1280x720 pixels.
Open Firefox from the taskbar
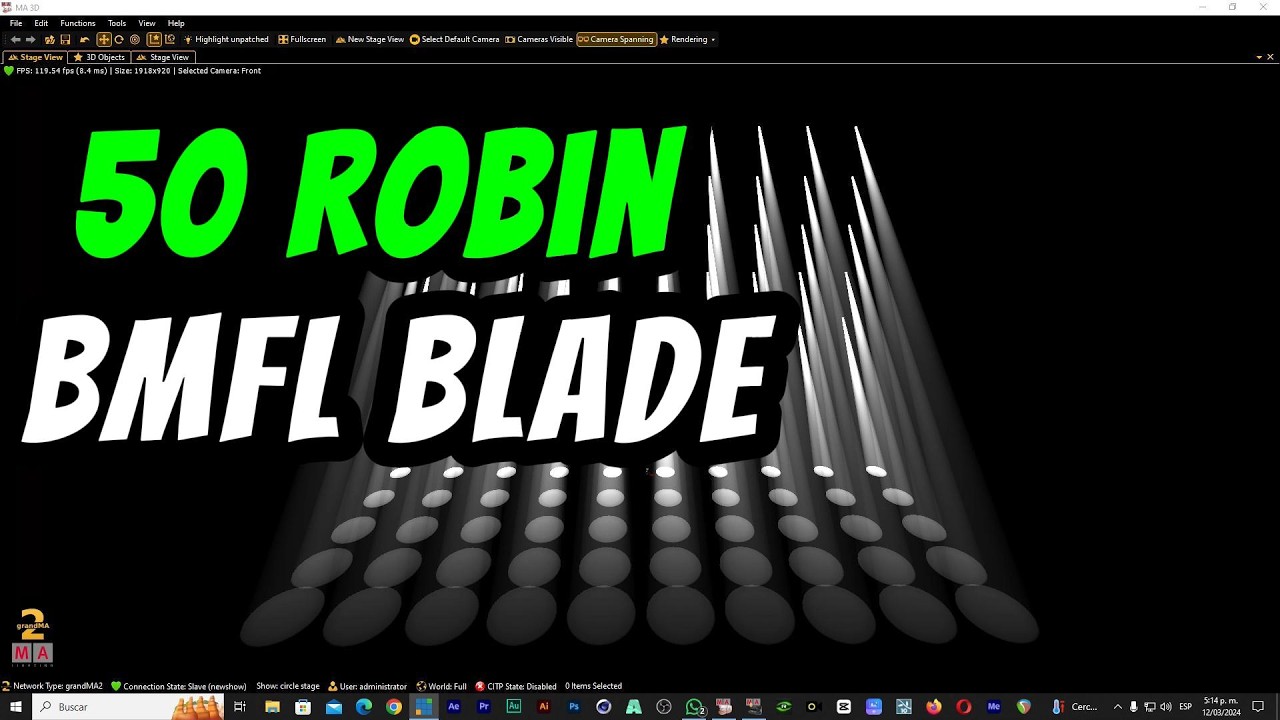[934, 707]
